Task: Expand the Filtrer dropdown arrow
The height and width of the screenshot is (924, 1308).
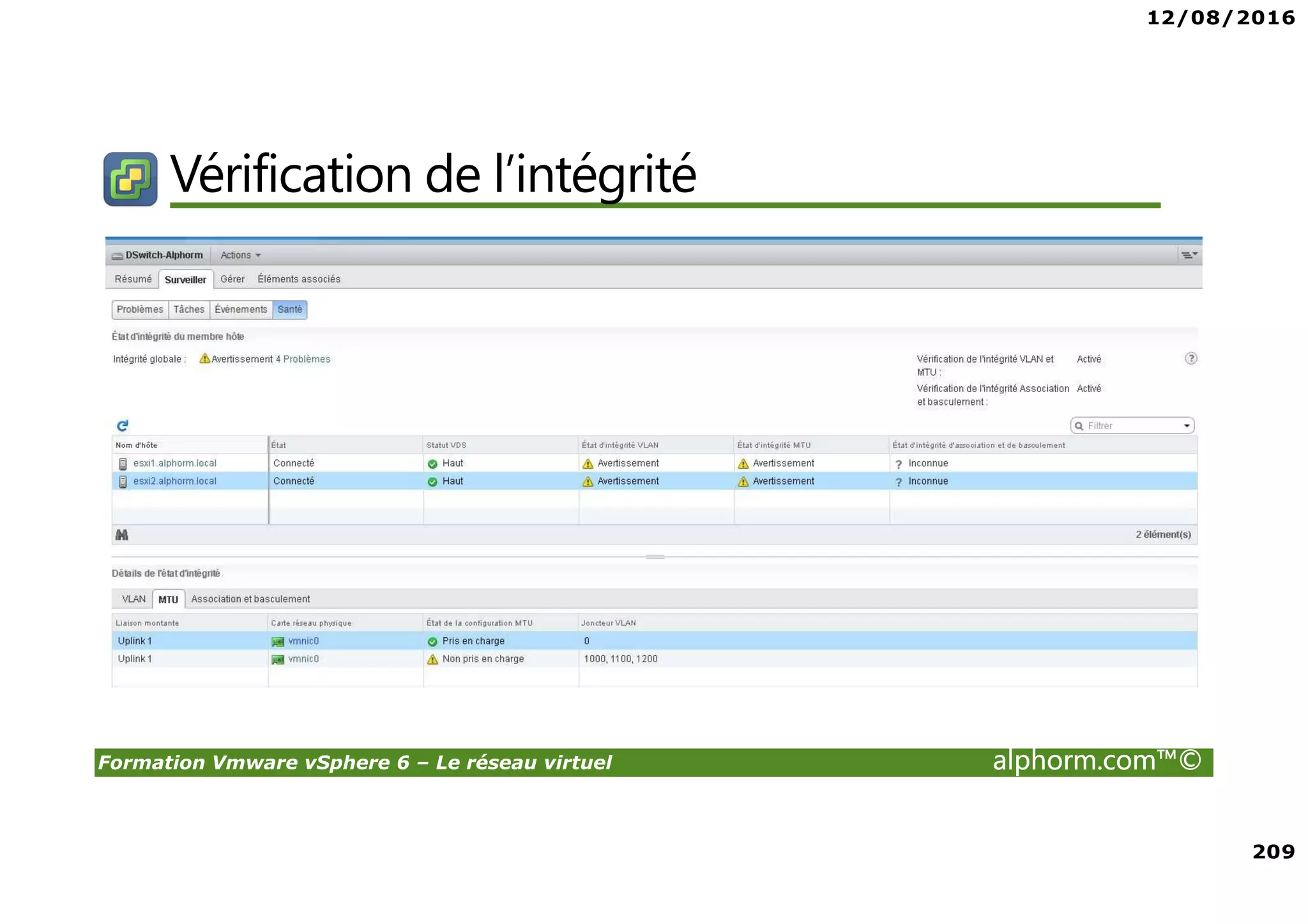Action: tap(1187, 426)
